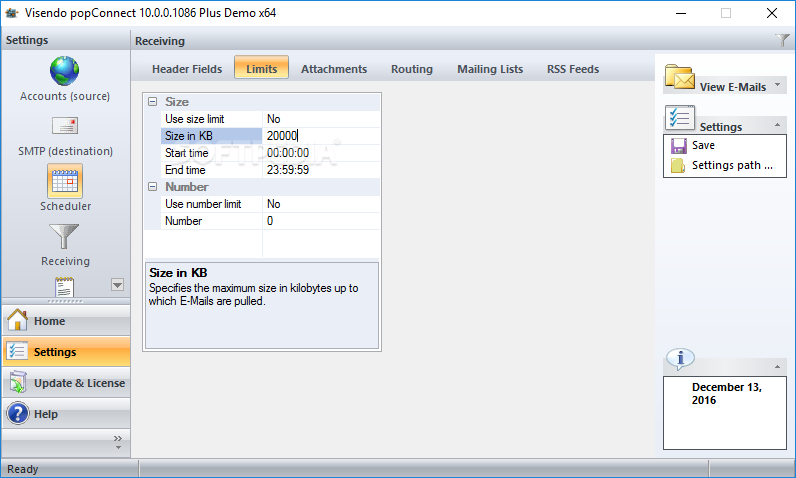Click the Settings checklist icon in navigation

(17, 351)
